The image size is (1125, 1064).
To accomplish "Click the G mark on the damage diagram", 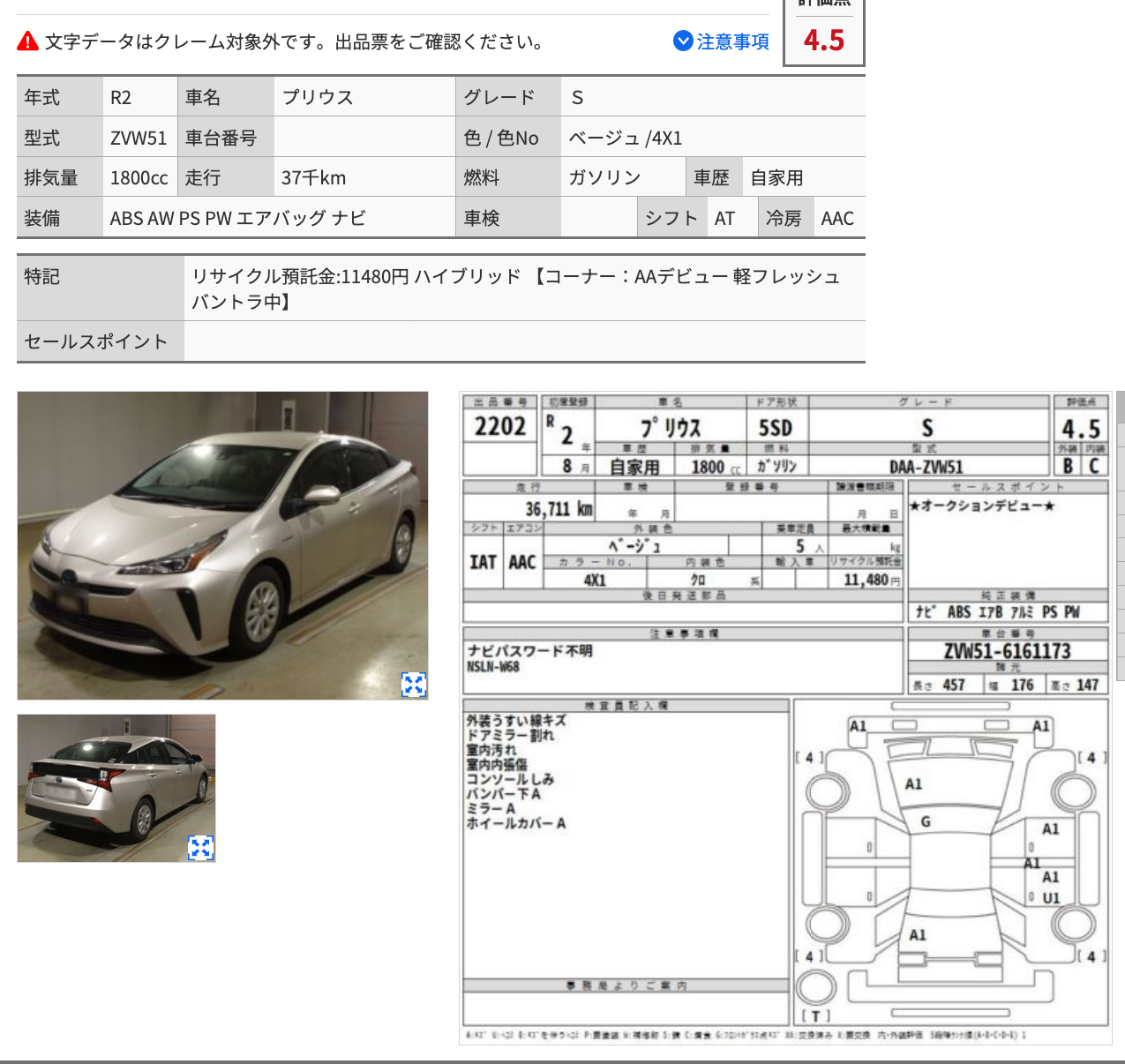I will (x=926, y=821).
